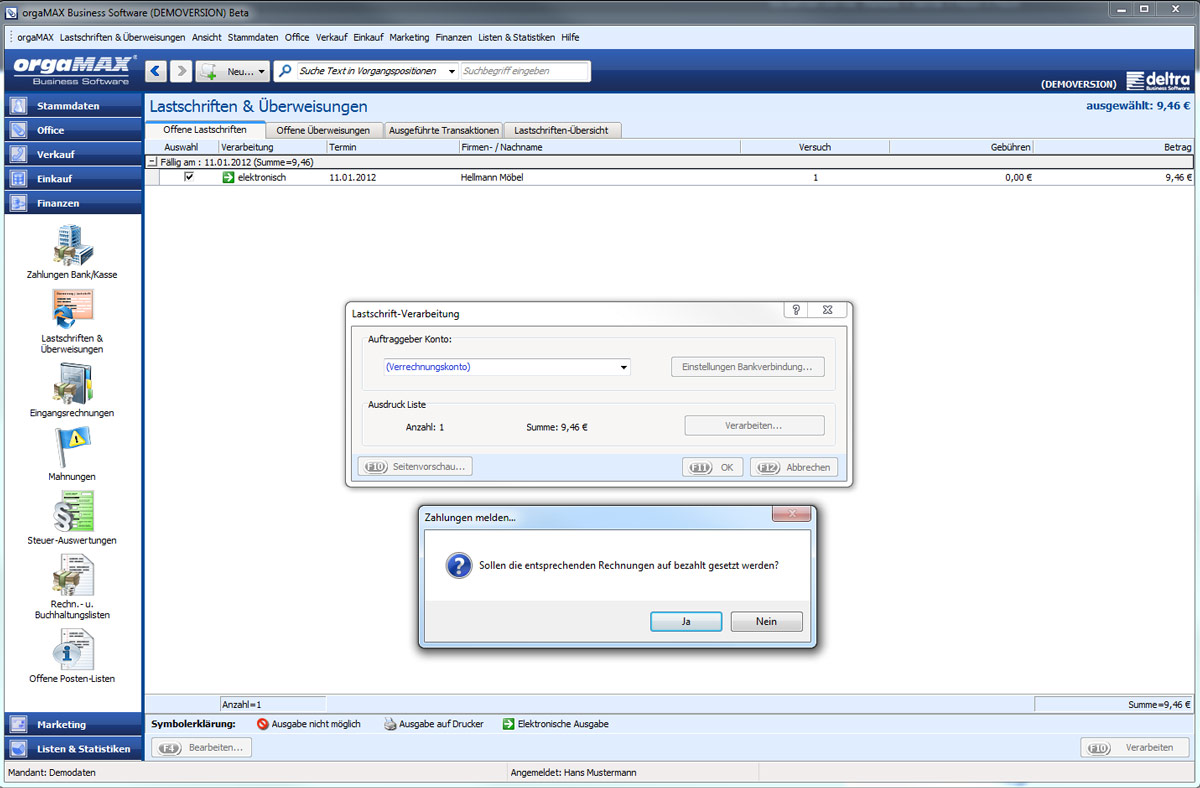Expand the Verkauf sidebar section
The width and height of the screenshot is (1200, 788).
click(x=72, y=154)
